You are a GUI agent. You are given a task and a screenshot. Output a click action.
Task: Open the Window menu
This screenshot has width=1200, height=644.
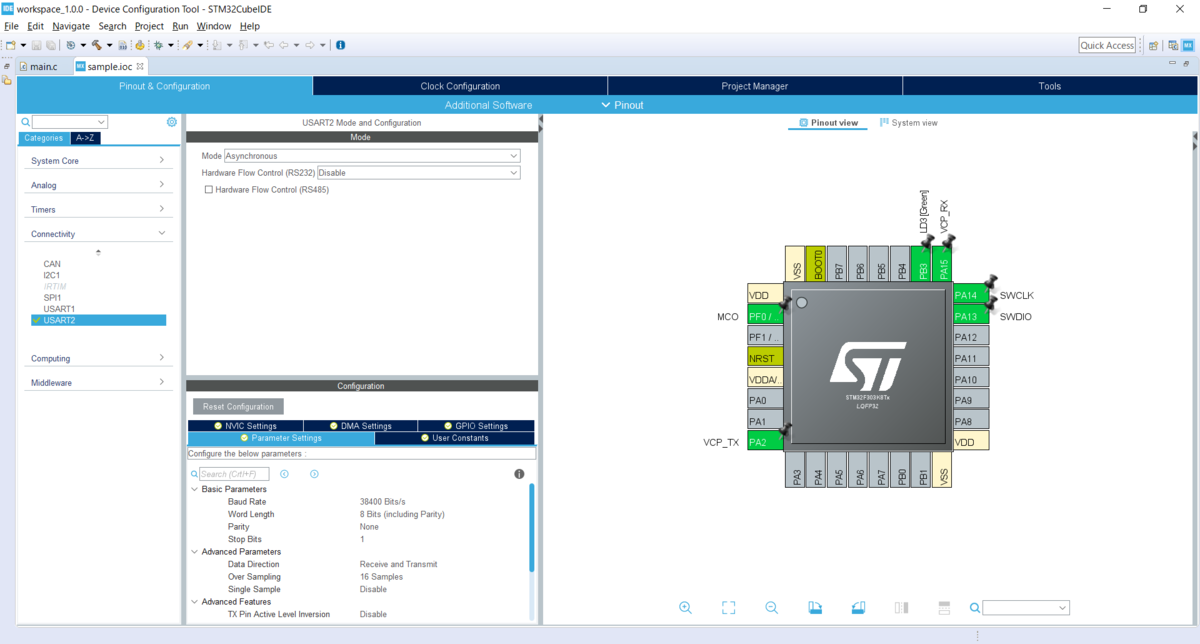[x=213, y=26]
